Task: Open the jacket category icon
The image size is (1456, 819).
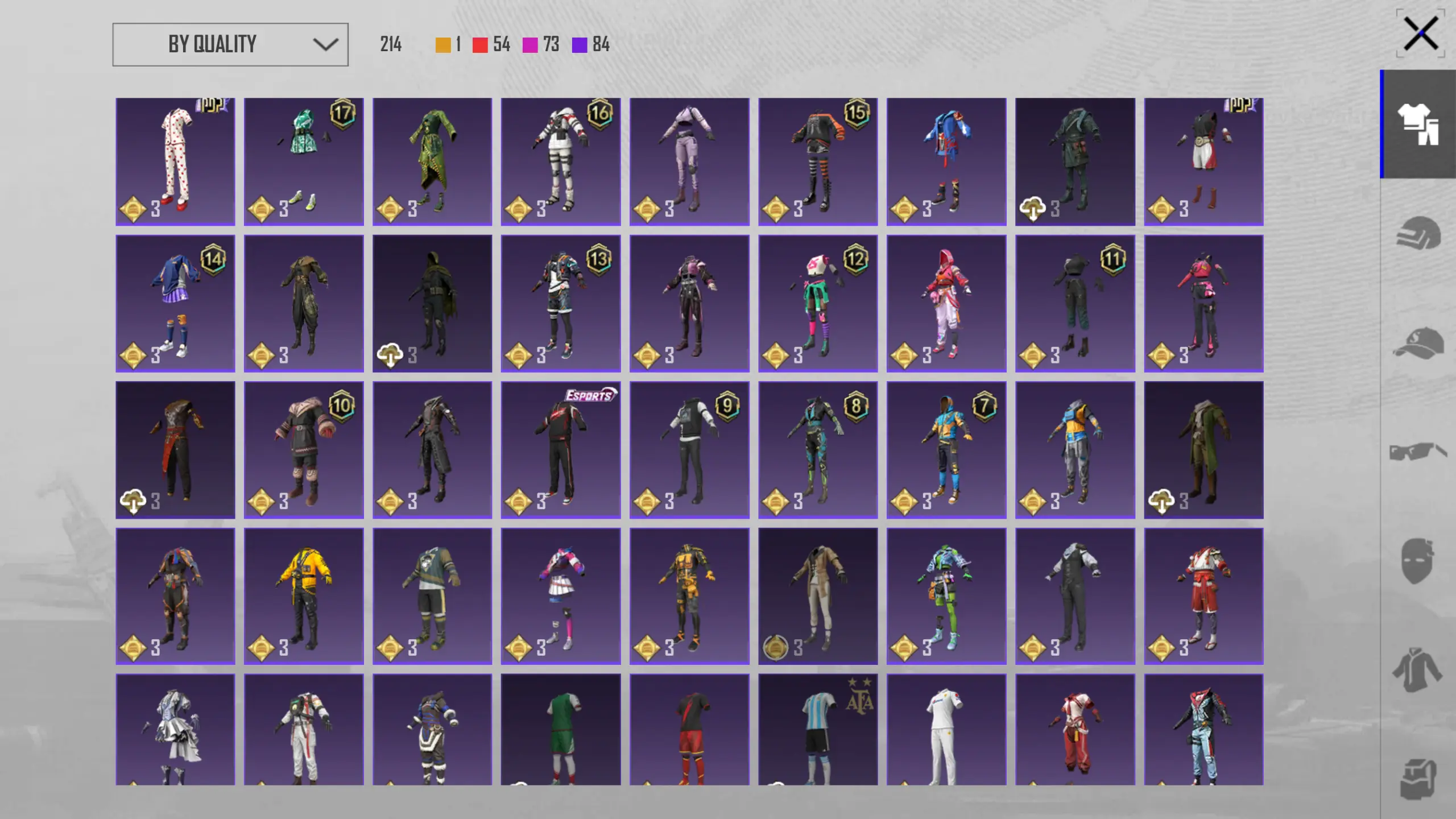Action: click(x=1418, y=670)
